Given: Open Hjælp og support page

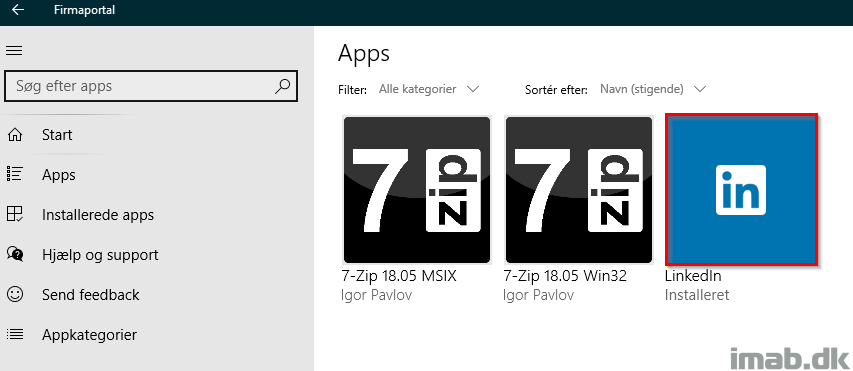Looking at the screenshot, I should pyautogui.click(x=100, y=255).
